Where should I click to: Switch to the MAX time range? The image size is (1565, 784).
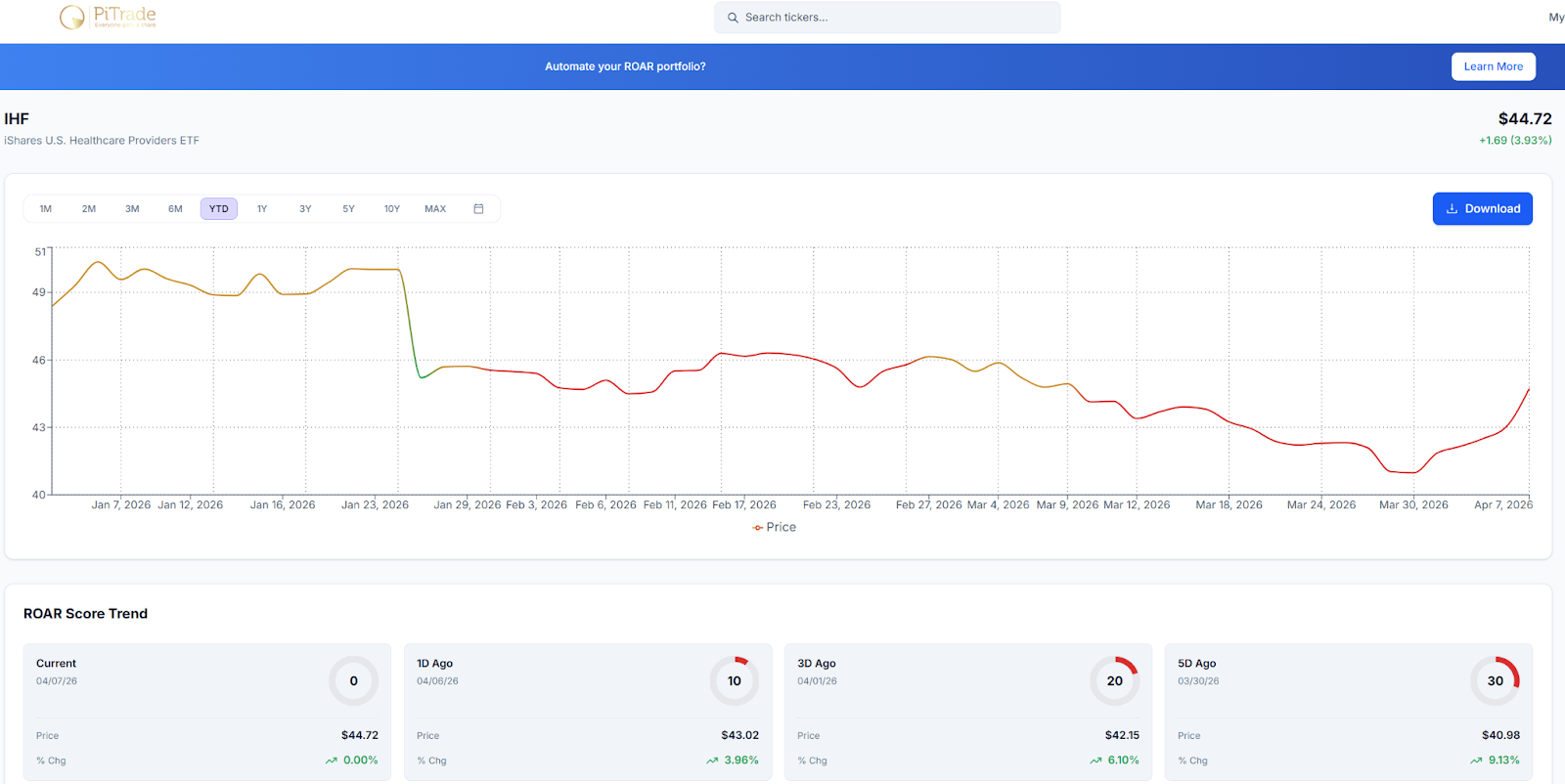coord(435,209)
